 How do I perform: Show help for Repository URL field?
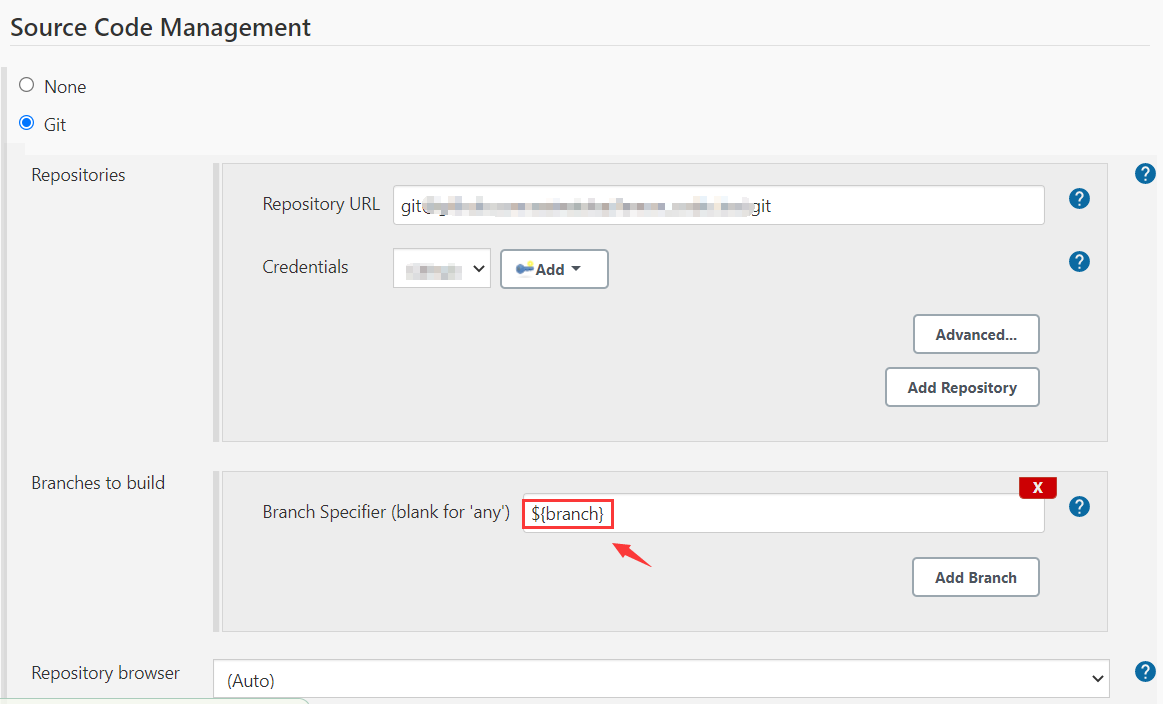(1079, 199)
